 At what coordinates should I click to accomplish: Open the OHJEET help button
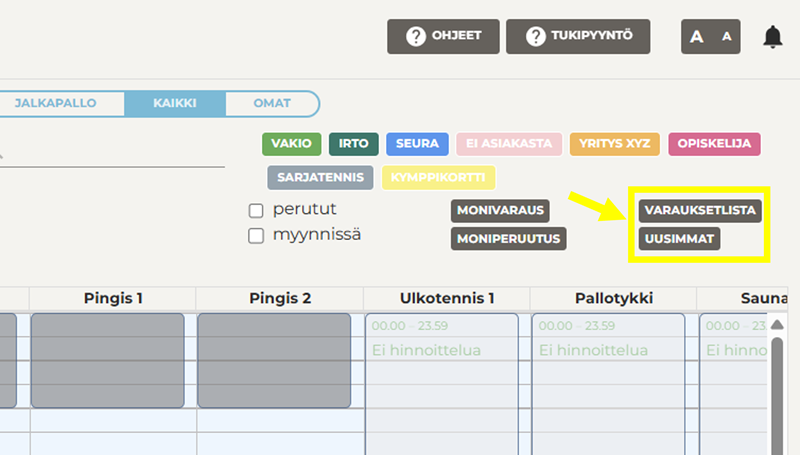pyautogui.click(x=443, y=36)
